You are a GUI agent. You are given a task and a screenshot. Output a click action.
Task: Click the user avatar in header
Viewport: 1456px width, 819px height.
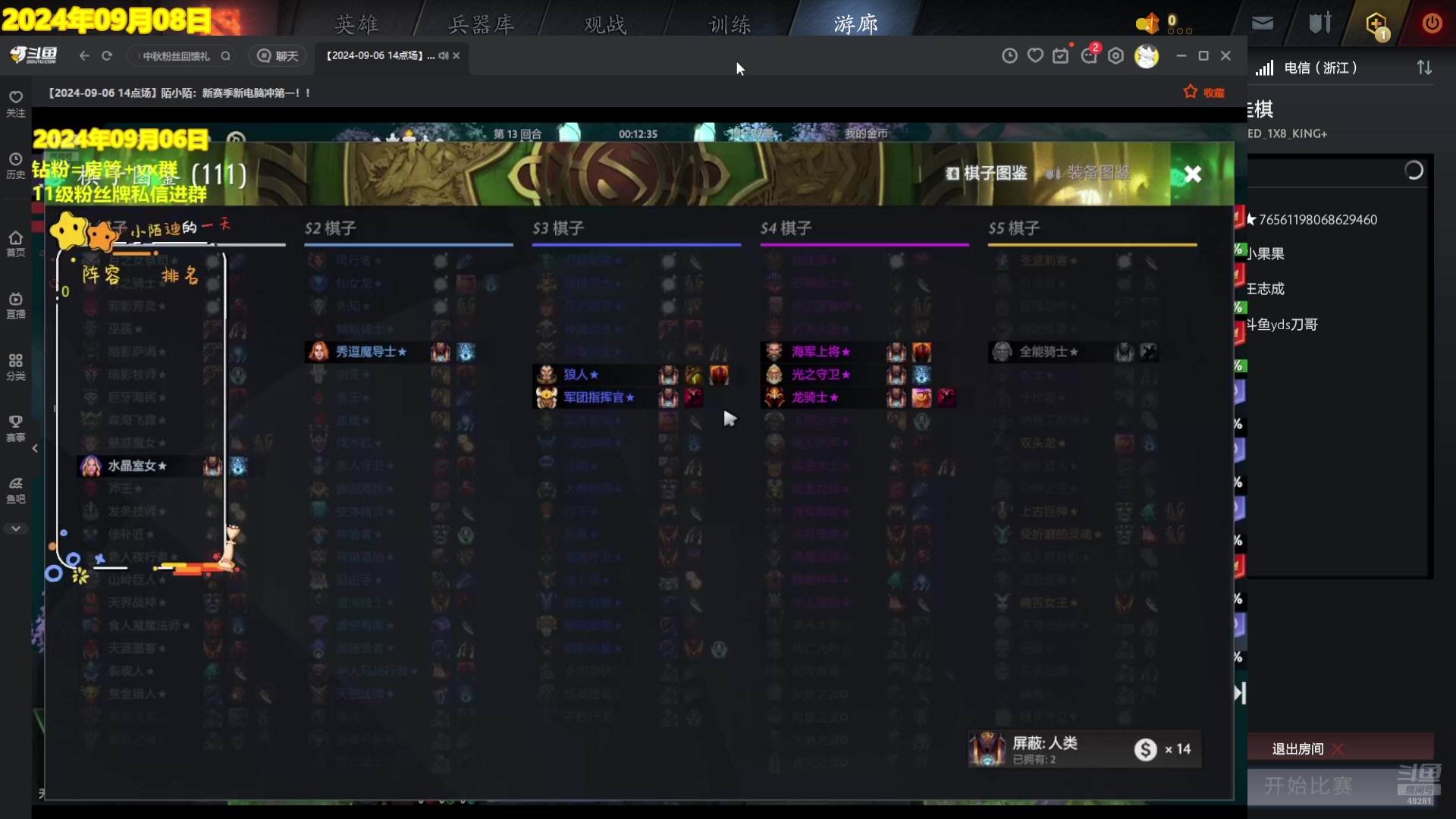[x=1147, y=55]
